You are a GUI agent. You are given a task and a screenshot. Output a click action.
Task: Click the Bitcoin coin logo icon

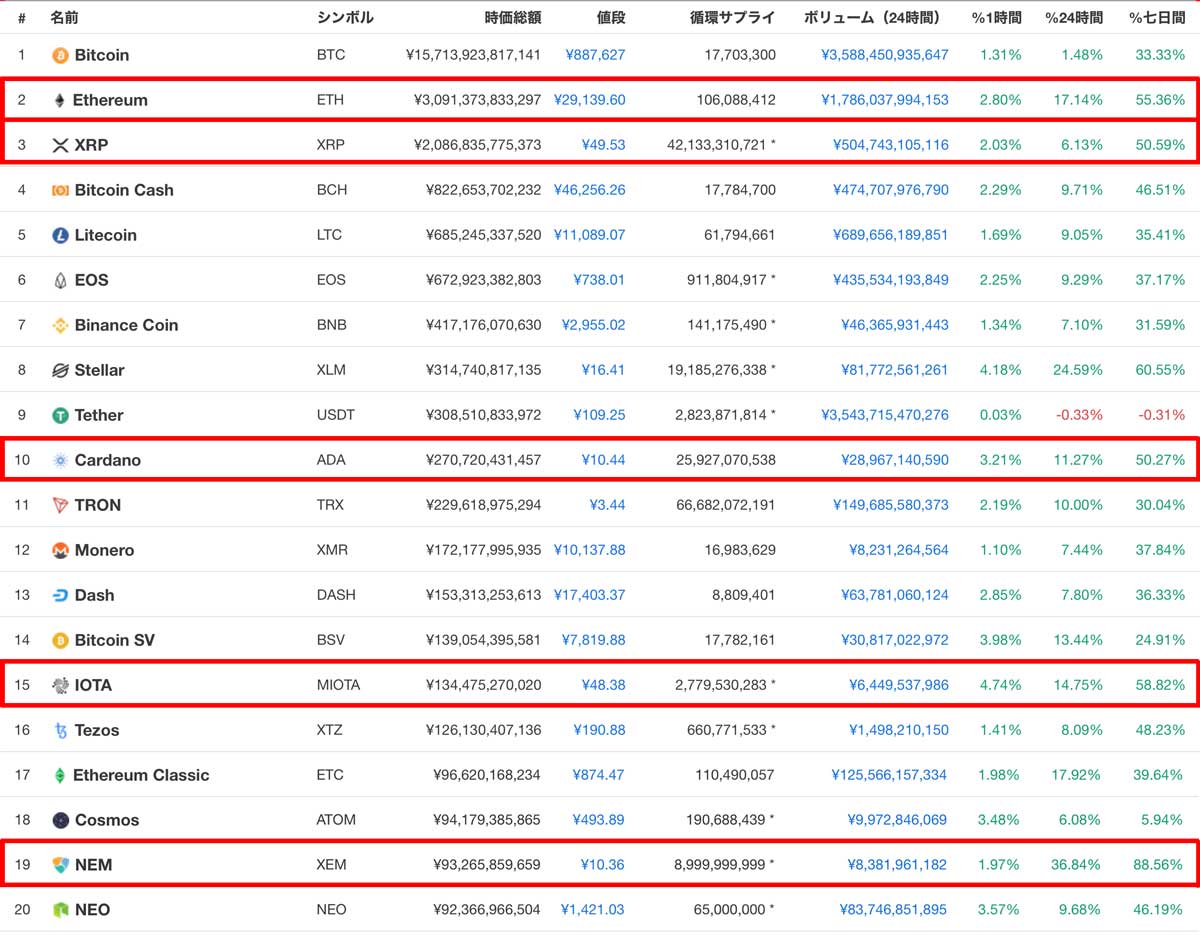pos(60,55)
